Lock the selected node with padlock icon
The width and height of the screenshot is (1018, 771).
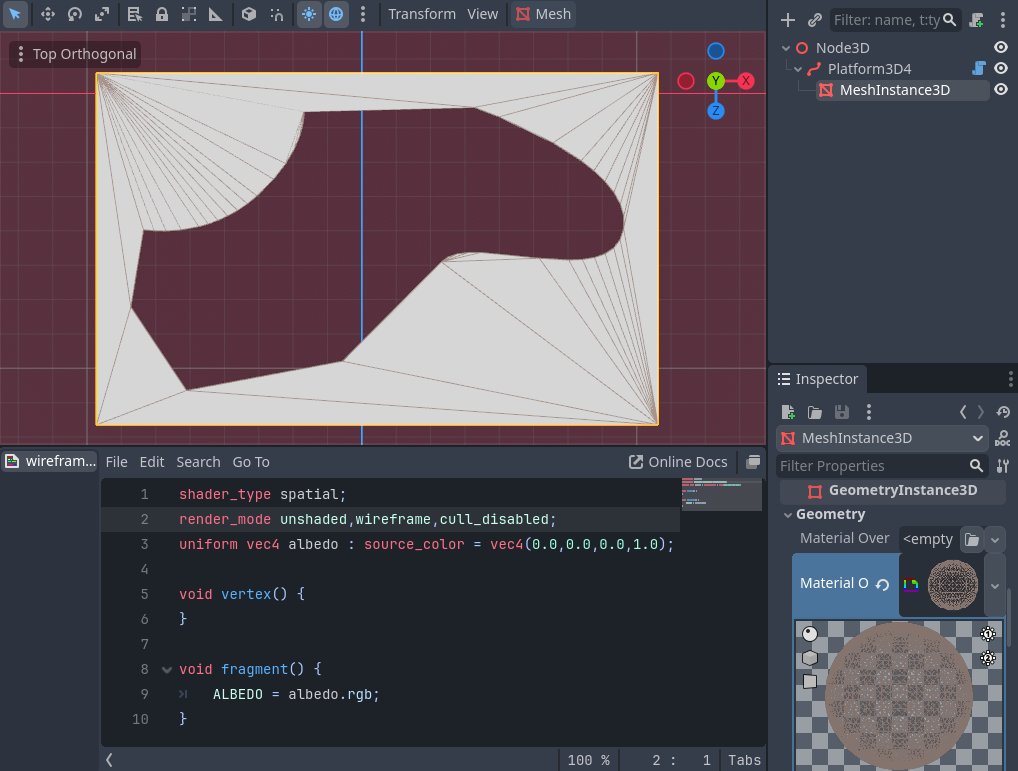(162, 14)
